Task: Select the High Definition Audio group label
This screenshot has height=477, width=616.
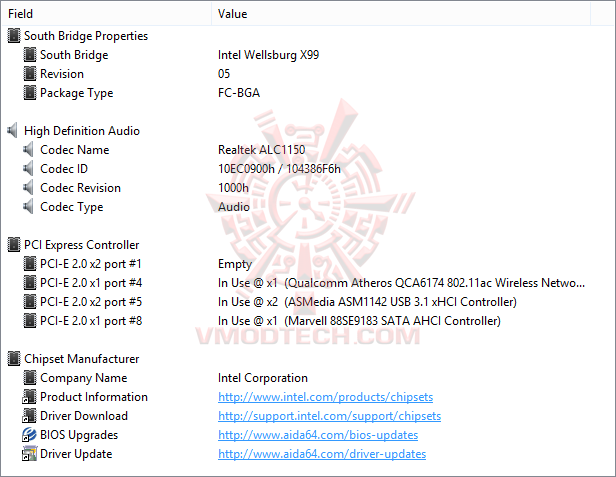Action: coord(82,130)
